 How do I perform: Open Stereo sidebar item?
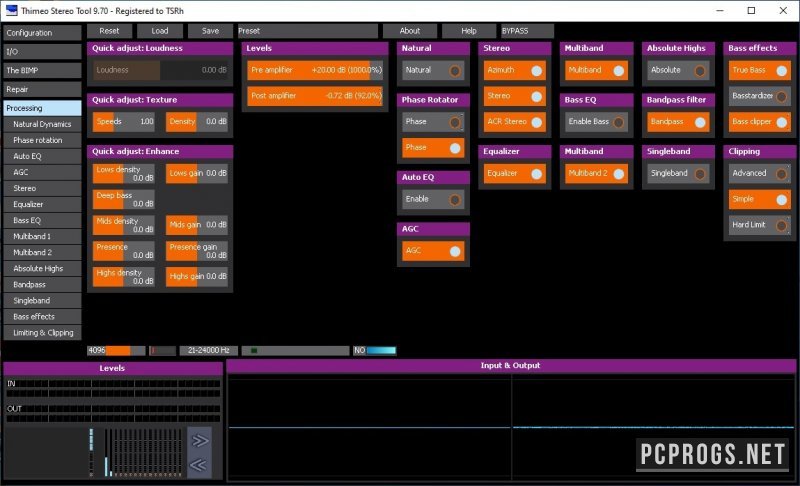pos(42,188)
